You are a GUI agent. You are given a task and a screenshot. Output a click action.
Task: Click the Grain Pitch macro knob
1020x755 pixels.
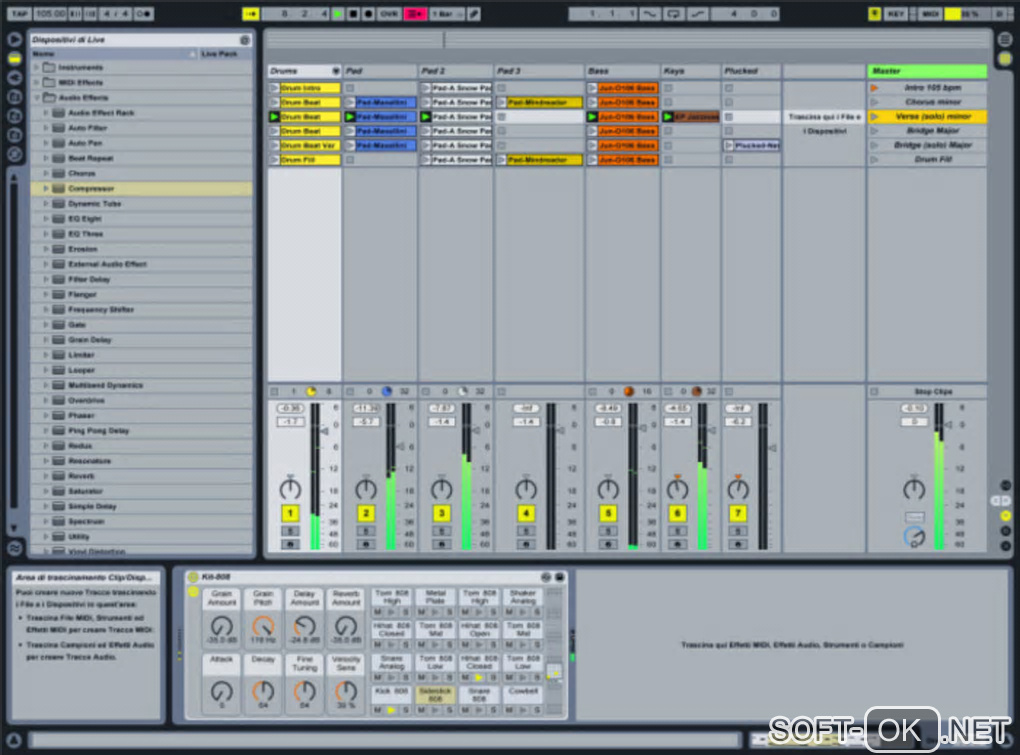(x=263, y=626)
